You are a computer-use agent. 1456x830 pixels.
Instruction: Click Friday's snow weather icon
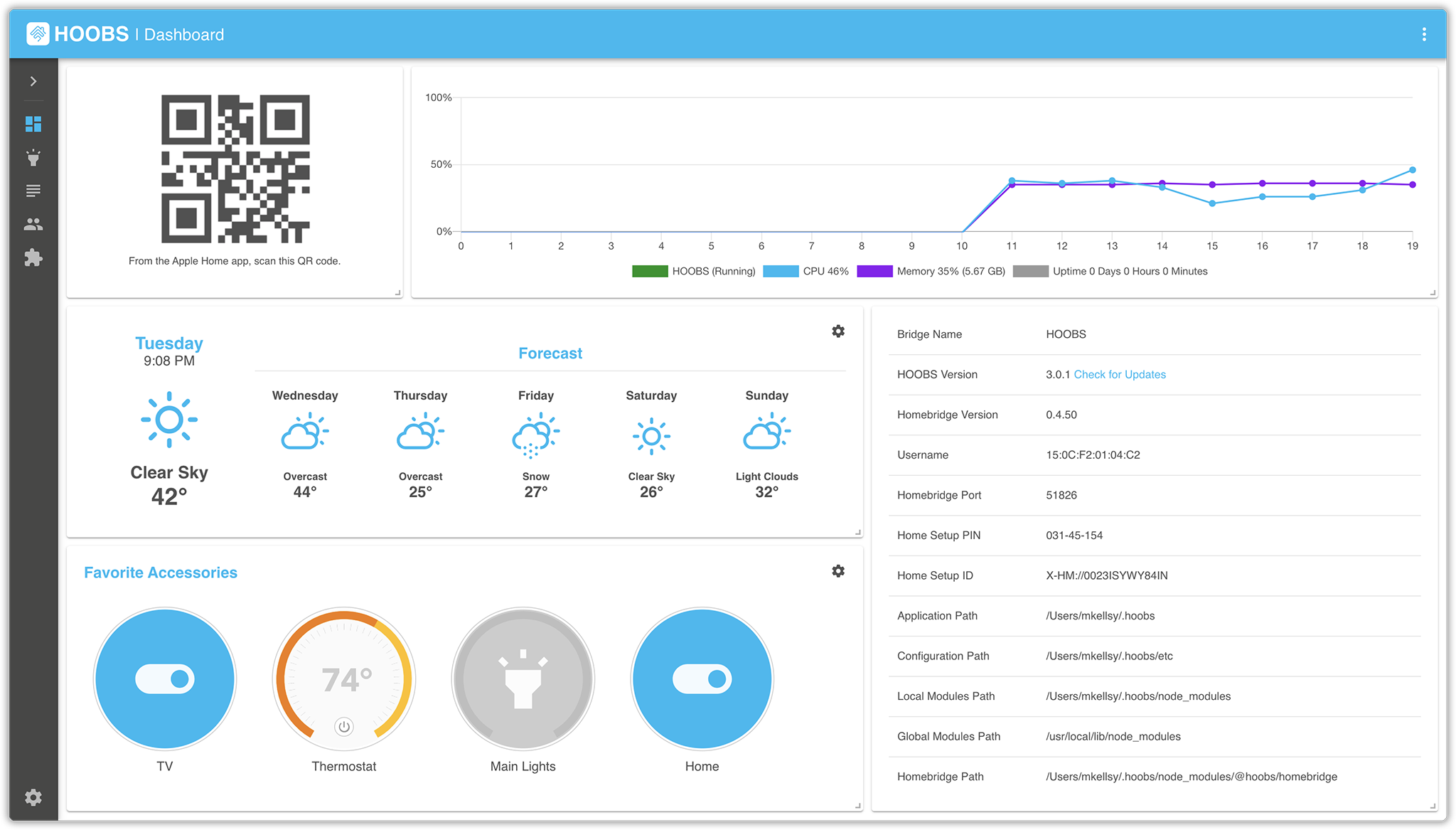(x=536, y=435)
